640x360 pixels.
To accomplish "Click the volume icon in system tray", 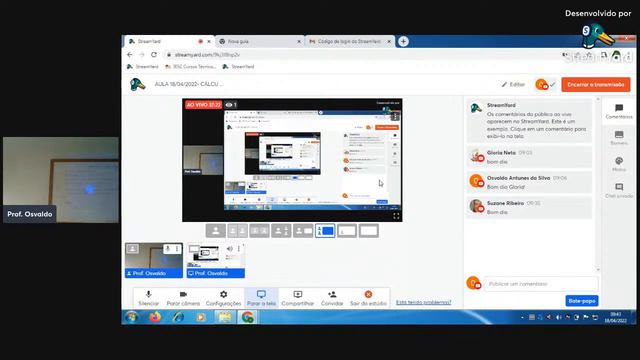I will click(558, 317).
